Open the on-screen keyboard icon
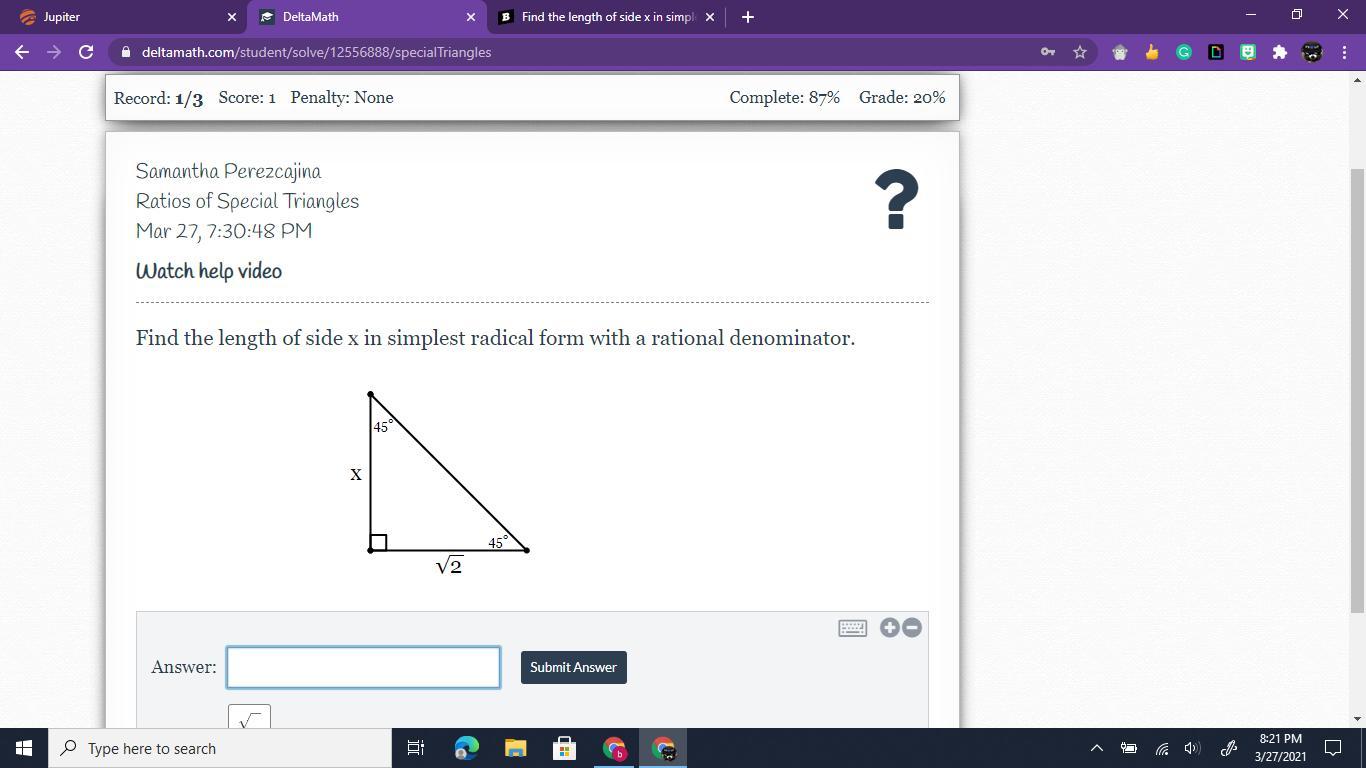This screenshot has height=768, width=1366. (852, 628)
